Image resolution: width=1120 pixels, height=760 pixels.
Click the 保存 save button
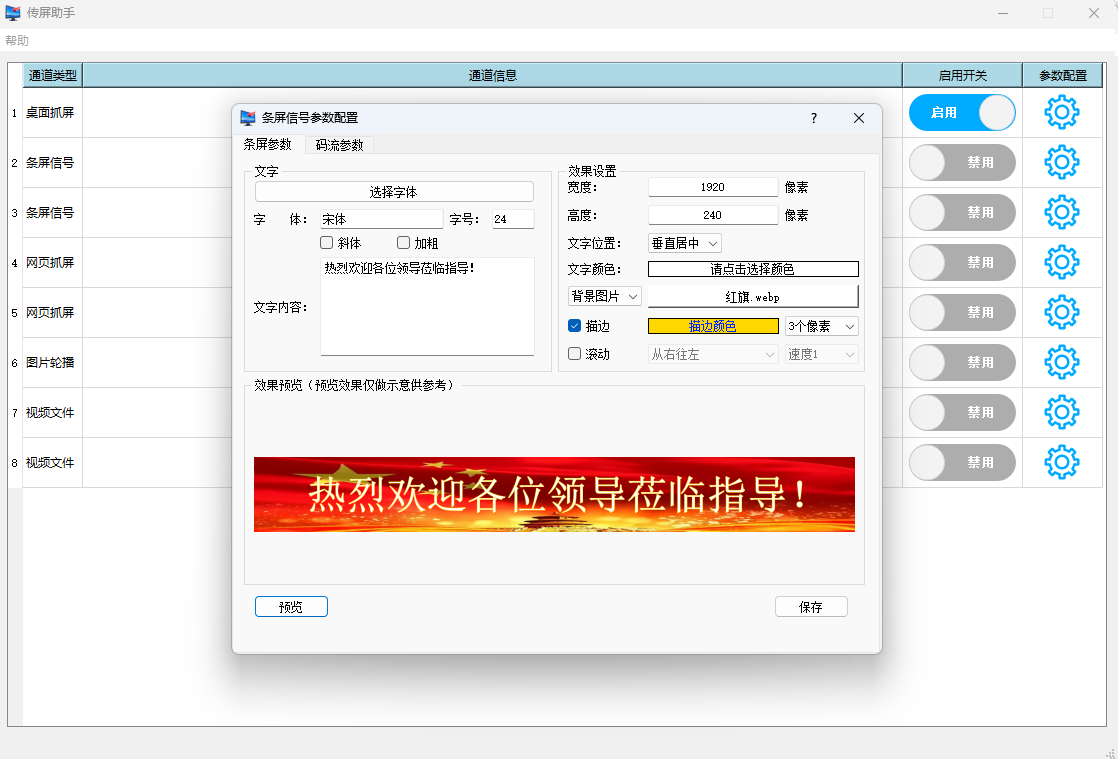tap(811, 607)
